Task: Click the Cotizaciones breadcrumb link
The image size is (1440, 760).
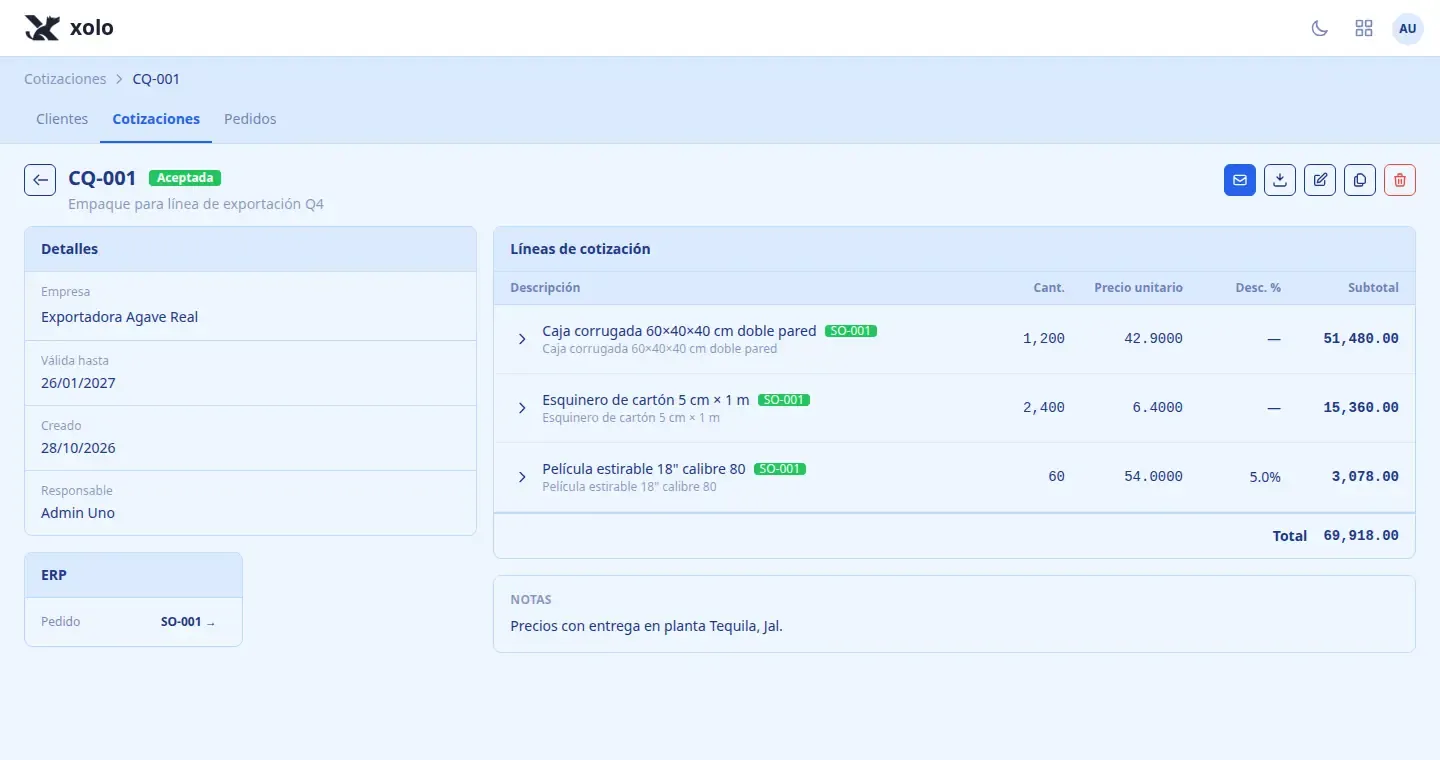Action: 65,79
